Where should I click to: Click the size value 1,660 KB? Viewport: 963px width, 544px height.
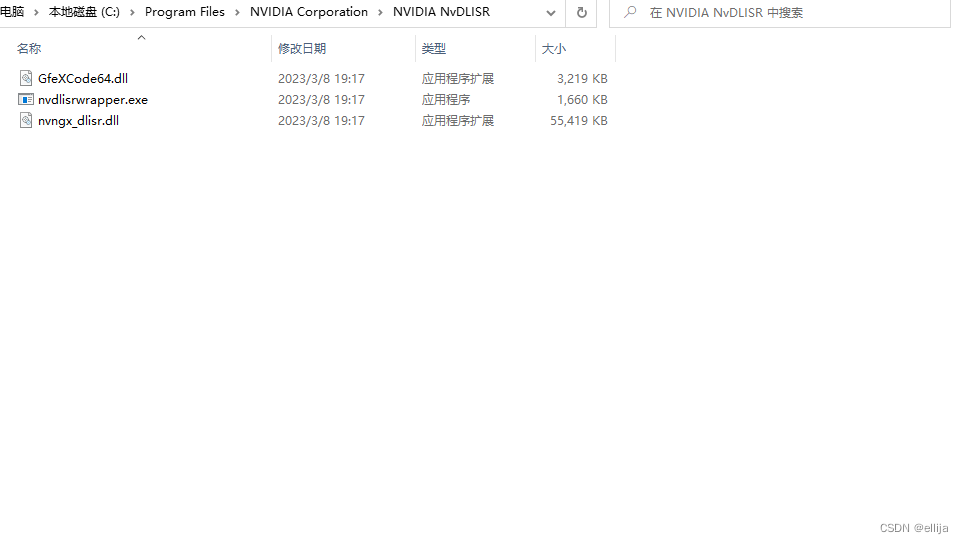[582, 99]
